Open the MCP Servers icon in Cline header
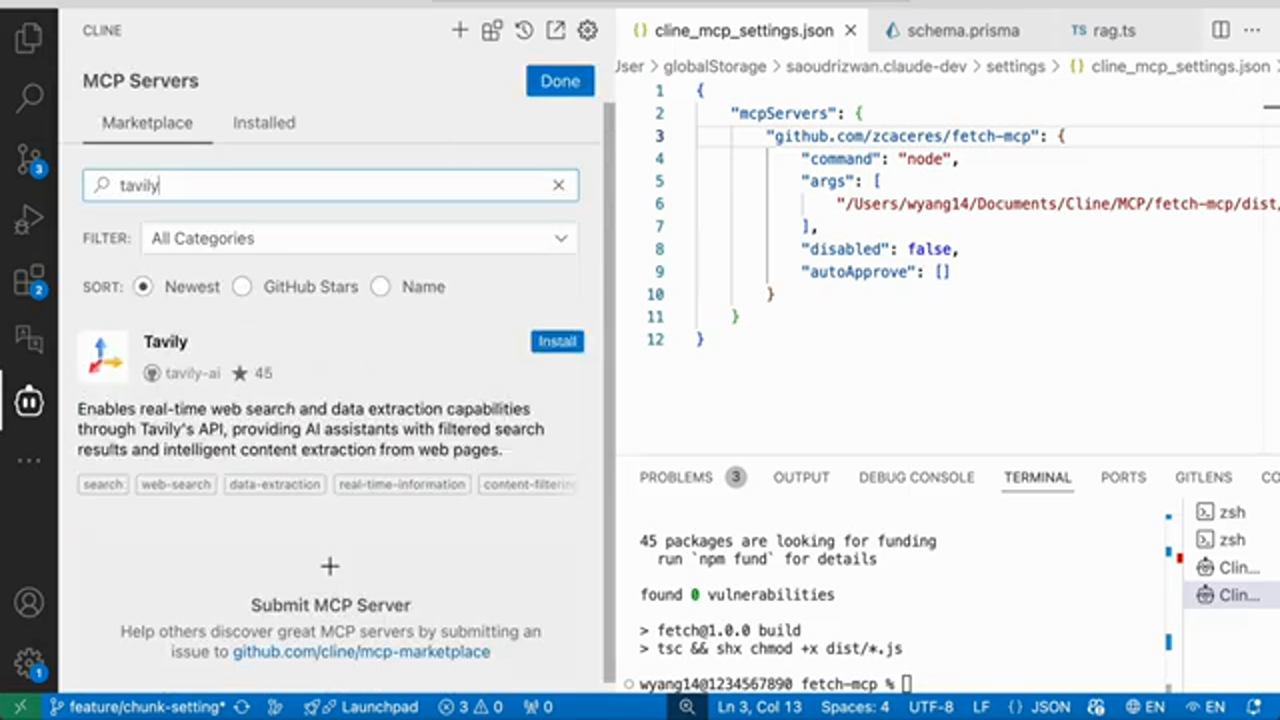This screenshot has height=720, width=1280. tap(491, 30)
